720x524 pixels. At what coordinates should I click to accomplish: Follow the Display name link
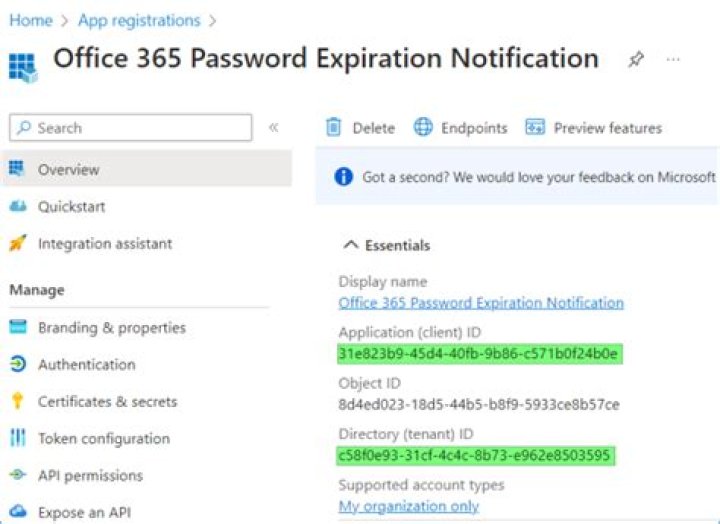pos(481,303)
